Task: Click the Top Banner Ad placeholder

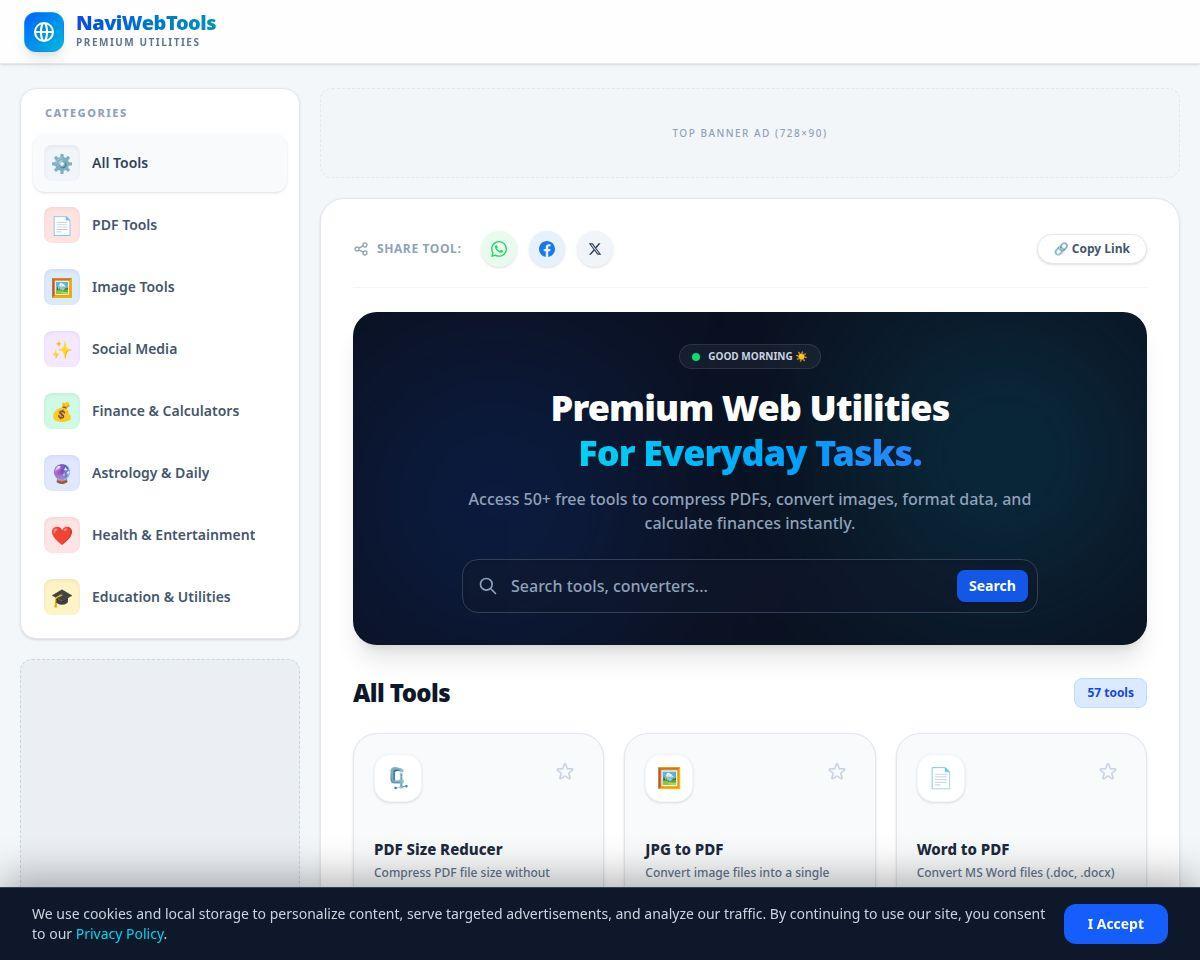Action: [750, 133]
